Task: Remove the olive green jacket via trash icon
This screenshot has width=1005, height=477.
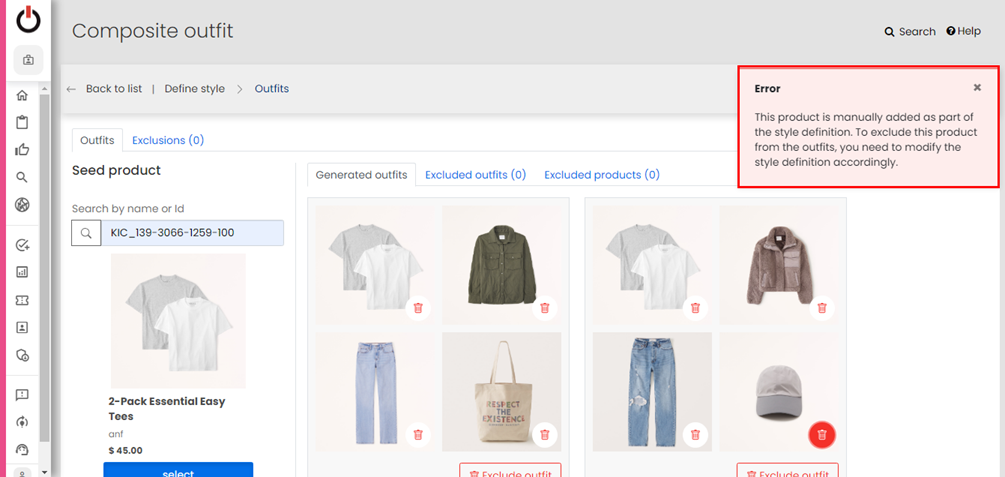Action: click(545, 308)
